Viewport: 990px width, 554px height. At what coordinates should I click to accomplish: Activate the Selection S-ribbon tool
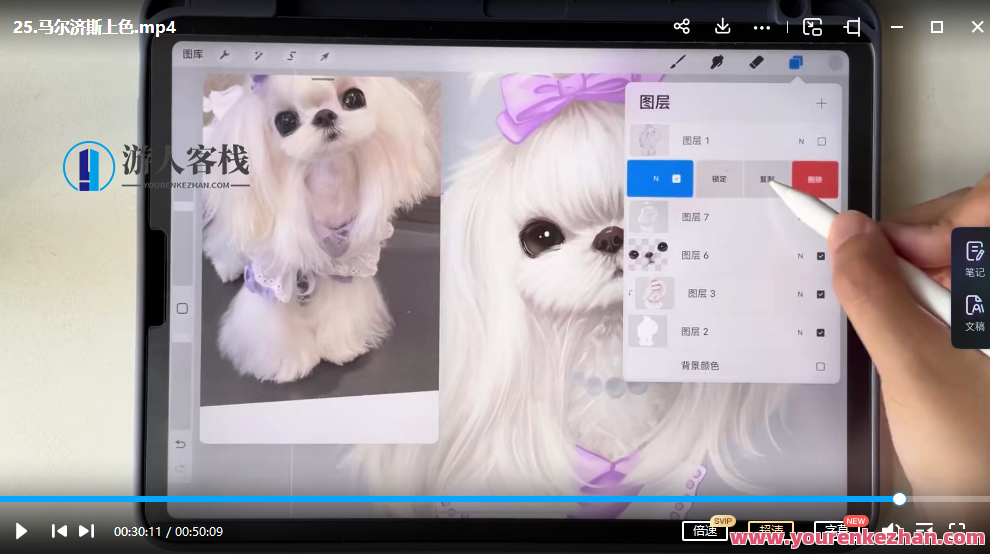[x=291, y=56]
